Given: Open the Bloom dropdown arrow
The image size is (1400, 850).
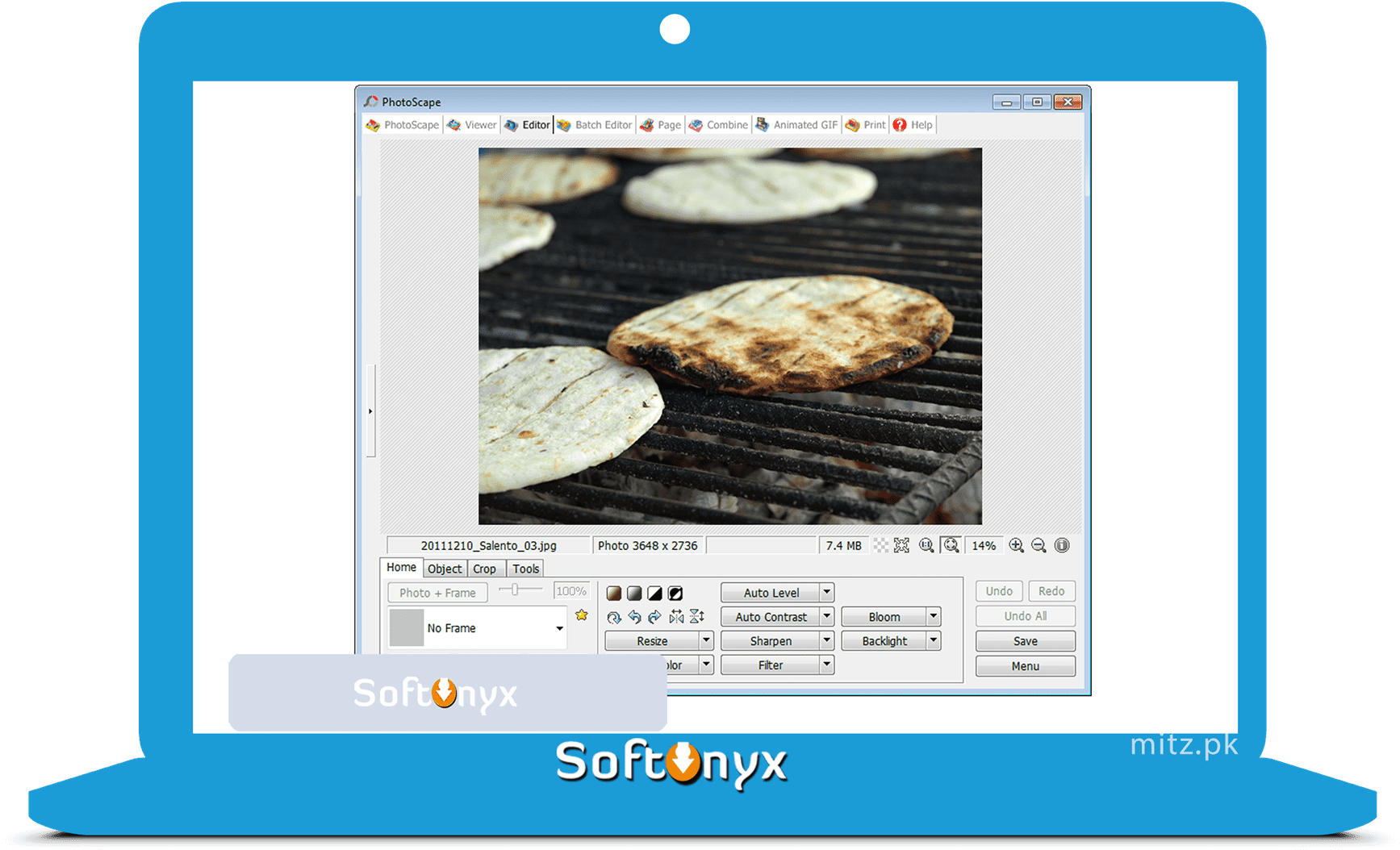Looking at the screenshot, I should coord(934,617).
